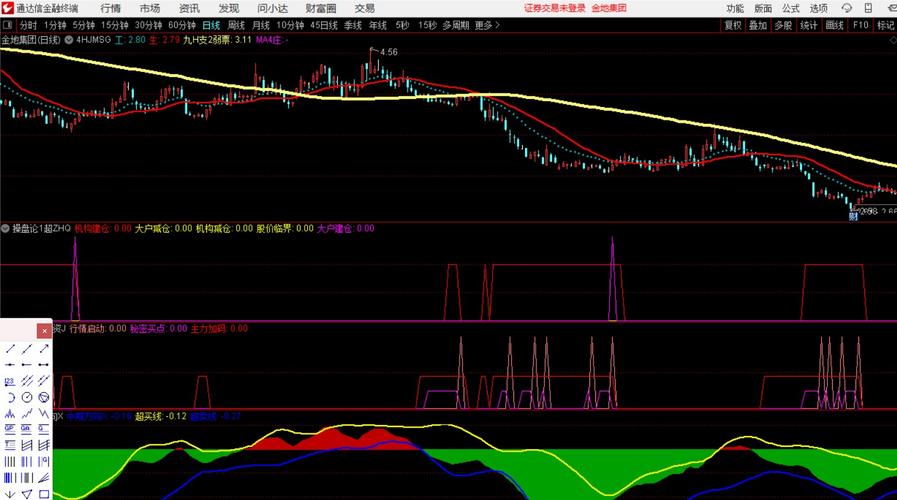Open the 功能 menu
Image resolution: width=897 pixels, height=500 pixels.
[735, 8]
